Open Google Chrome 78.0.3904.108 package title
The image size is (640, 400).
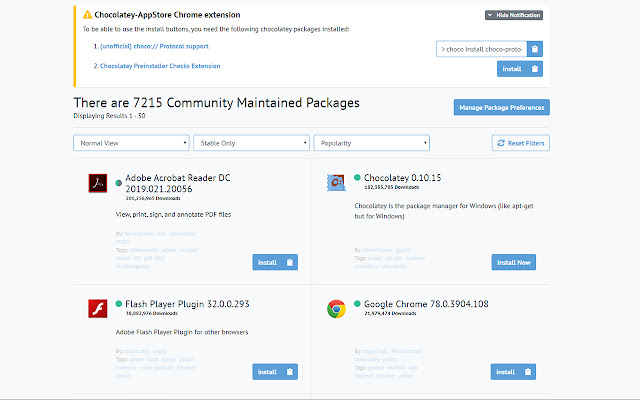(x=426, y=304)
